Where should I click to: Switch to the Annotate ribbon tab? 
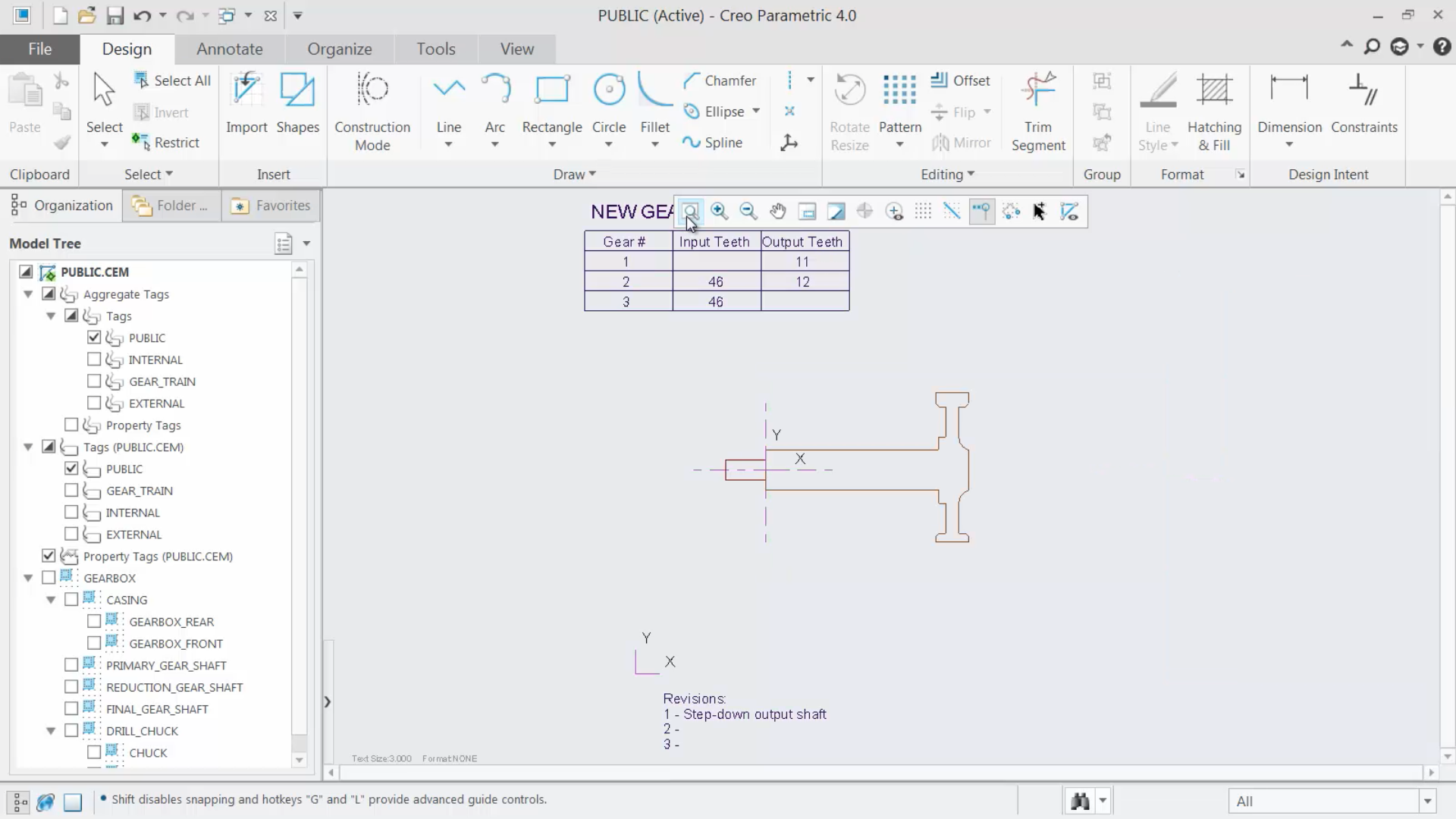(x=230, y=49)
